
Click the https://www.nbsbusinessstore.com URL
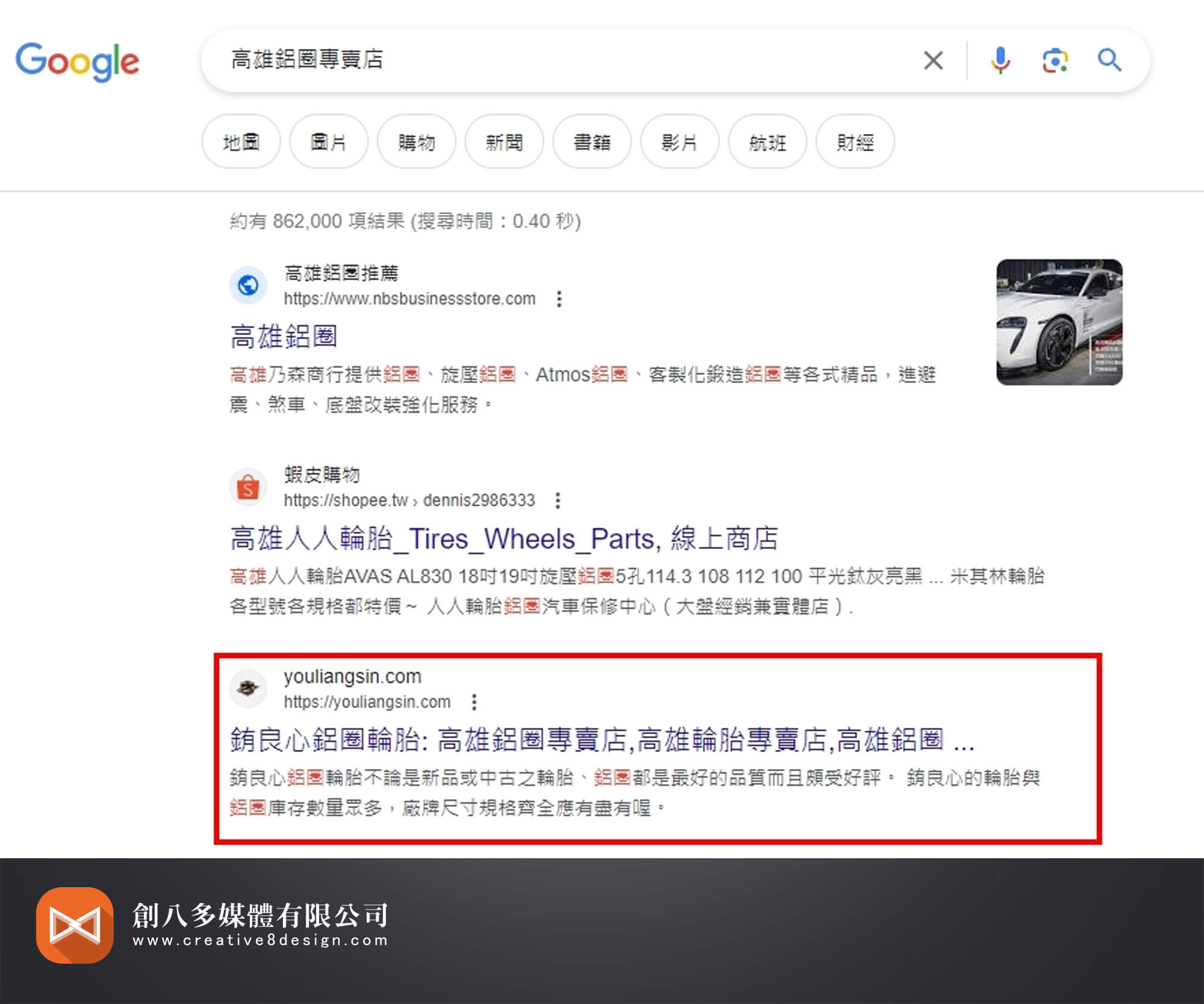click(x=409, y=299)
